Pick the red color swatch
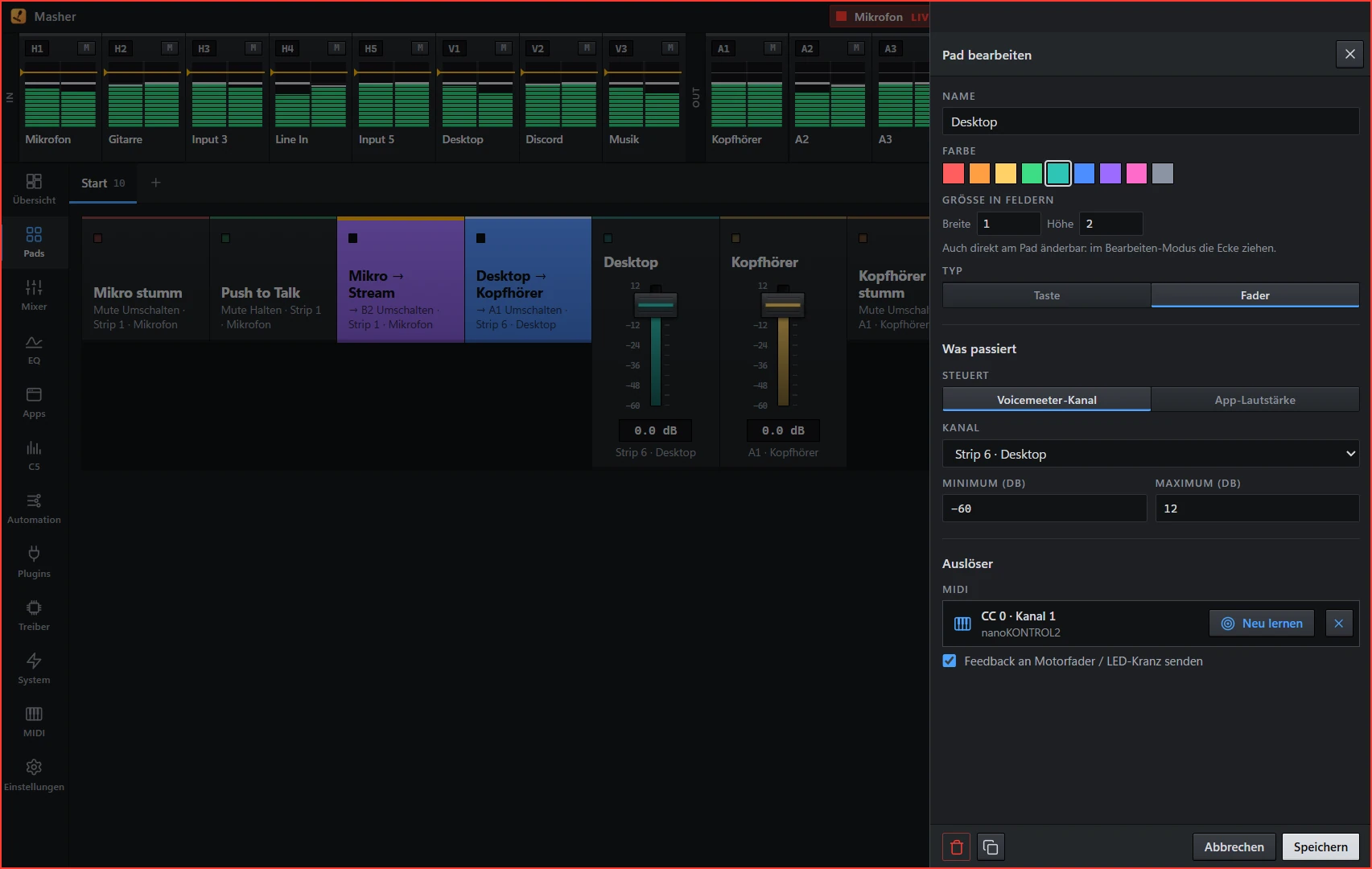Viewport: 1372px width, 869px height. click(x=954, y=173)
